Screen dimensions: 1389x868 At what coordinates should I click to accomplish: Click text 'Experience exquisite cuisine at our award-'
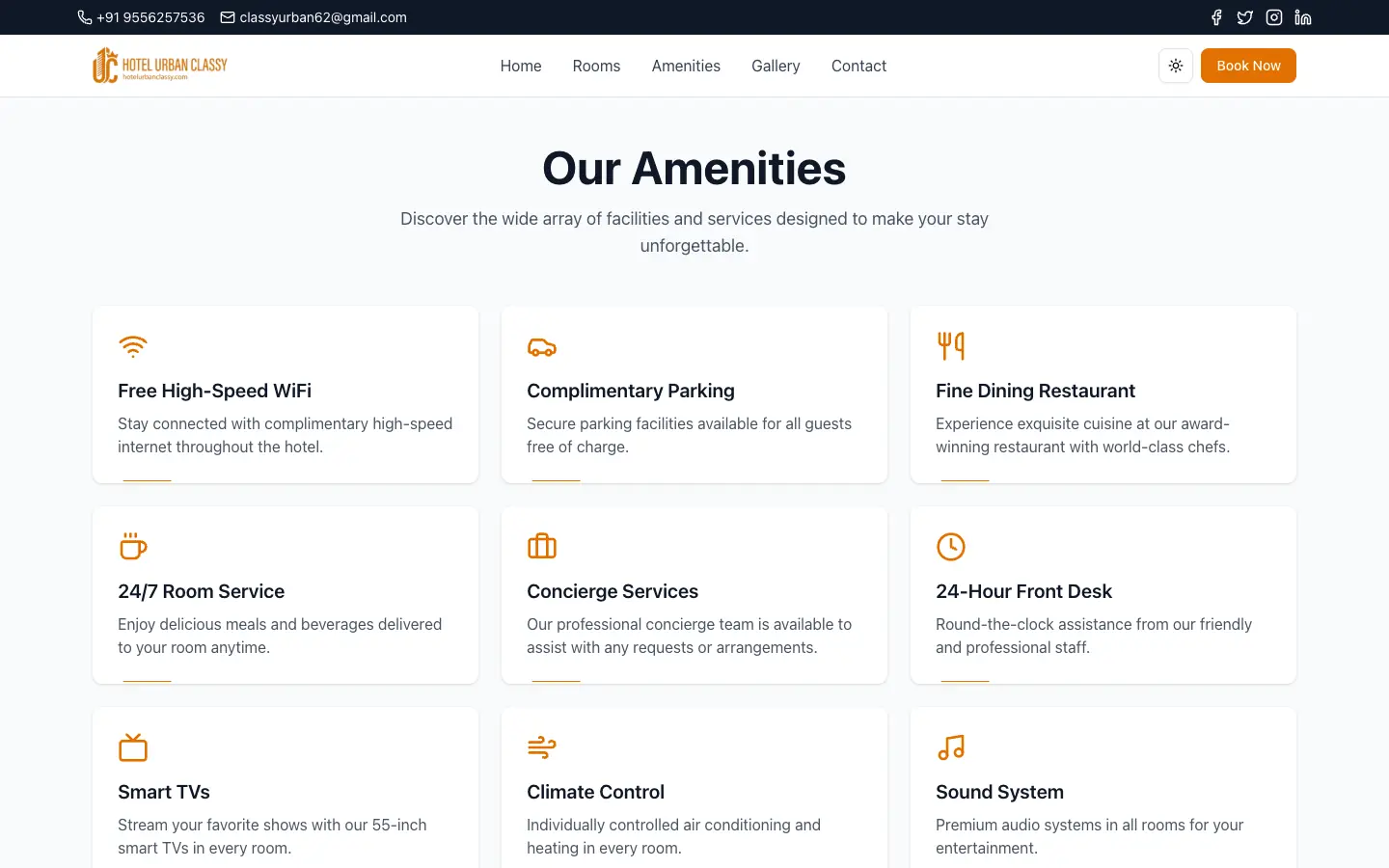tap(1082, 423)
